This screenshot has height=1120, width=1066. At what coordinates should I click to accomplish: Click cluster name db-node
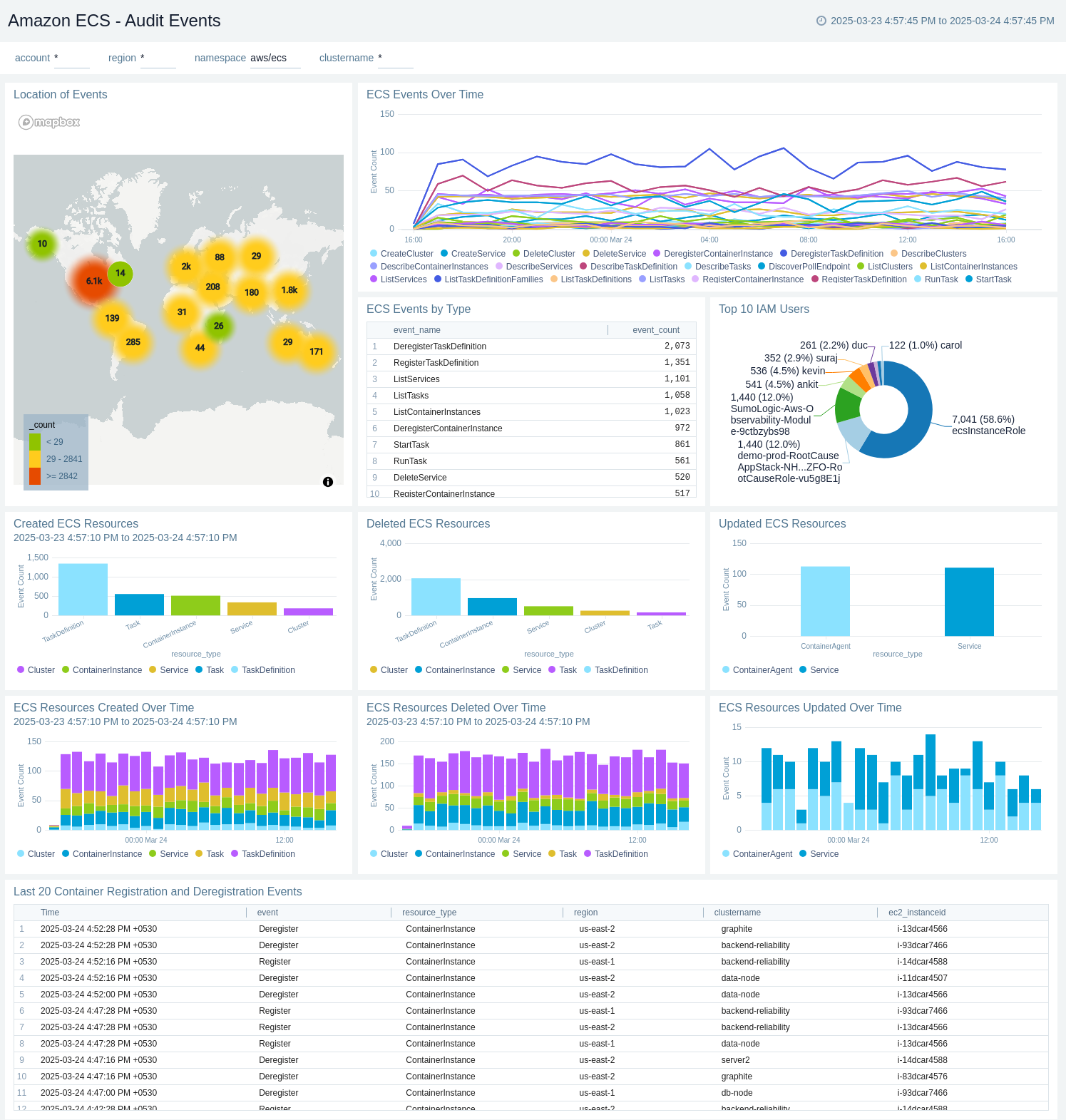click(x=737, y=1093)
